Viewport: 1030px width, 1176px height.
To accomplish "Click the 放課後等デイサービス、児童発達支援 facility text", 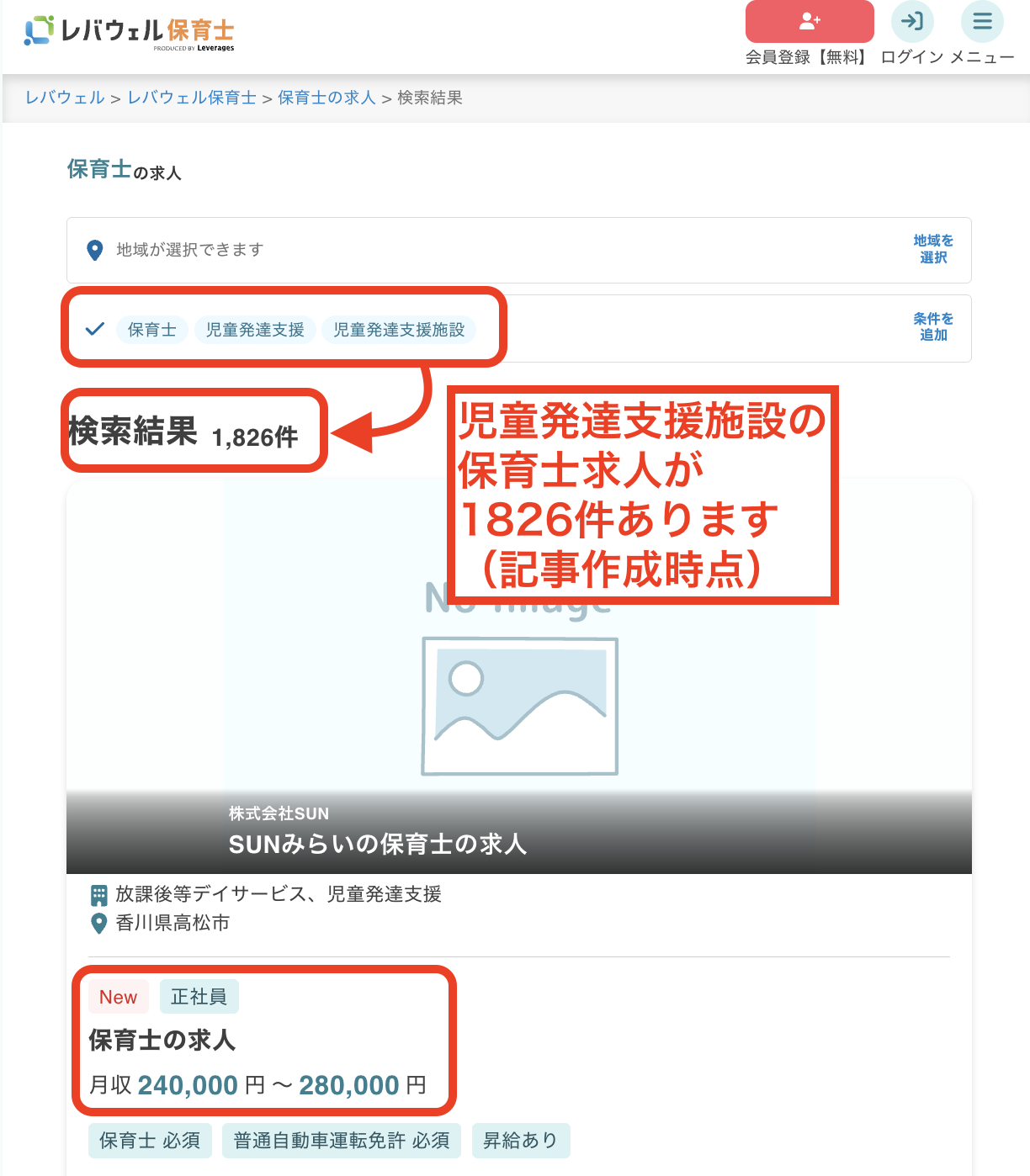I will click(x=279, y=894).
